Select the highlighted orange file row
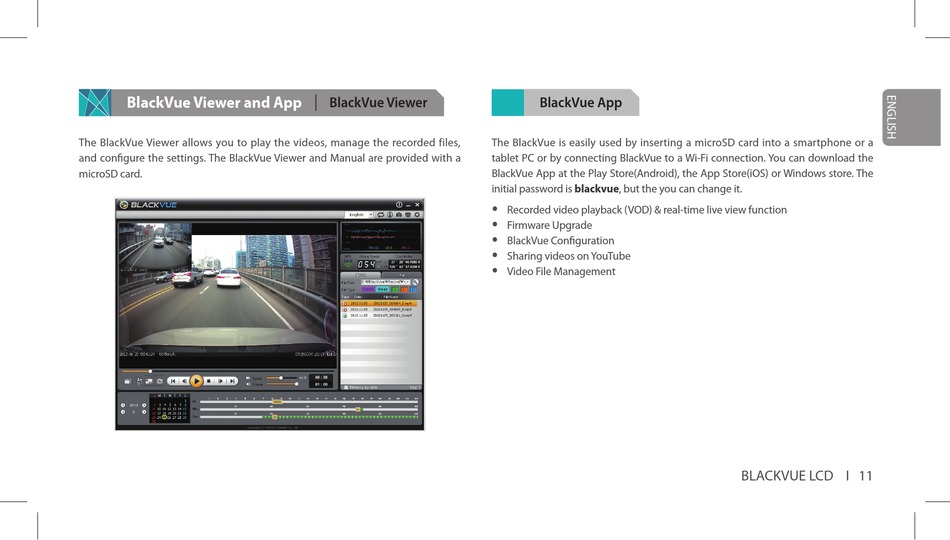This screenshot has height=540, width=950. click(x=380, y=304)
